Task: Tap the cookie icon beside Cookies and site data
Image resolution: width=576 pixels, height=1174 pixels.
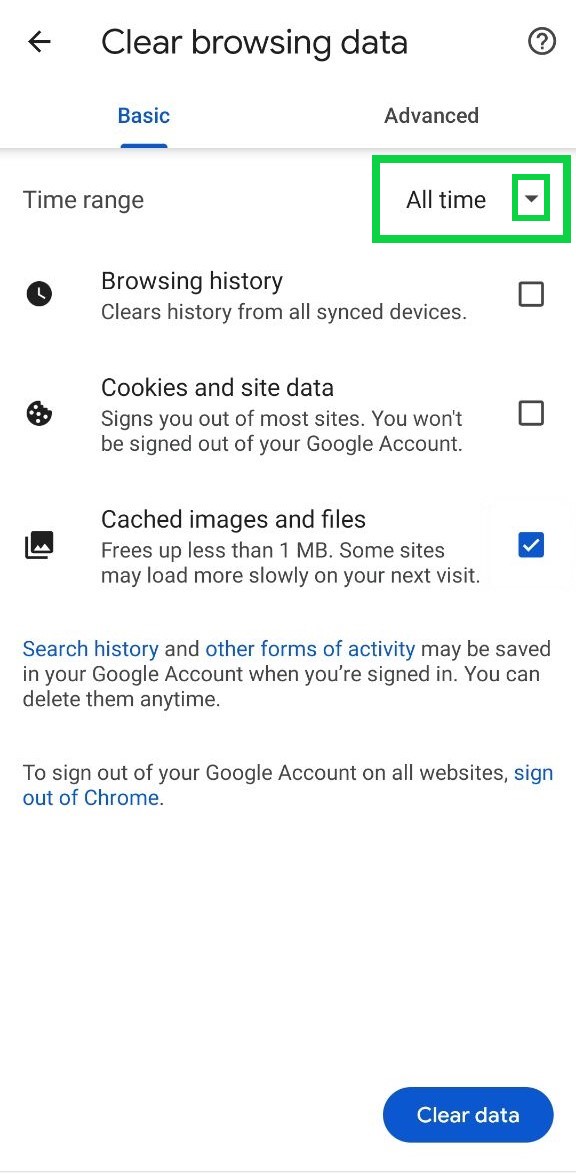Action: [39, 413]
